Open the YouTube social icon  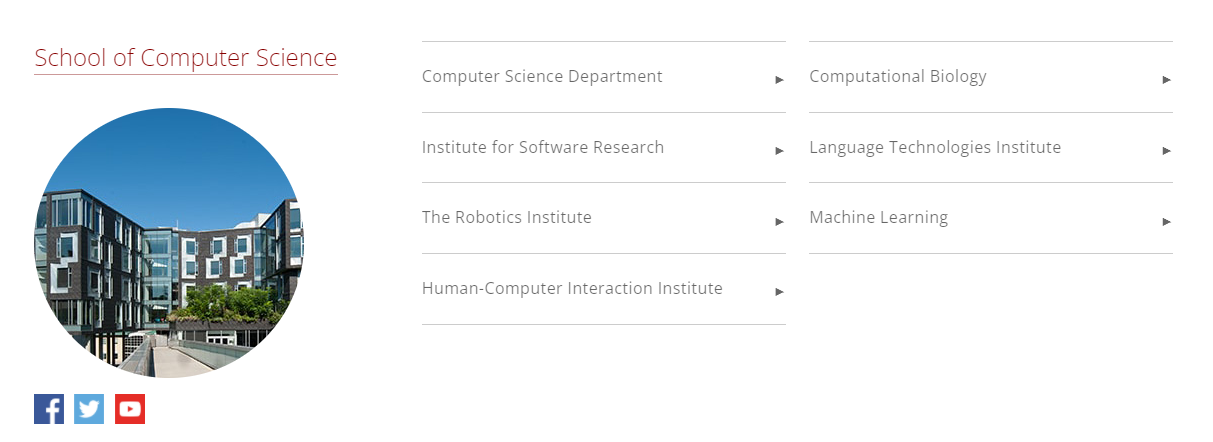[130, 409]
